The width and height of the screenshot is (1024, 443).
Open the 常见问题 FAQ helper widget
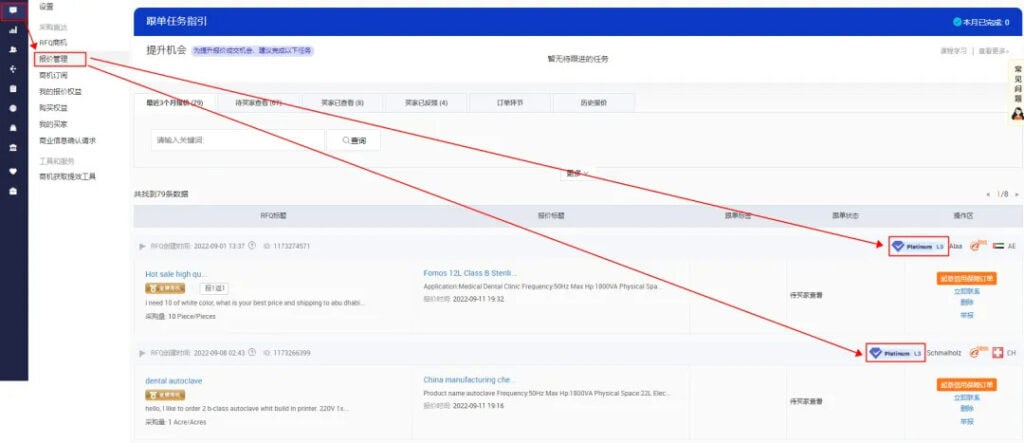coord(1016,92)
